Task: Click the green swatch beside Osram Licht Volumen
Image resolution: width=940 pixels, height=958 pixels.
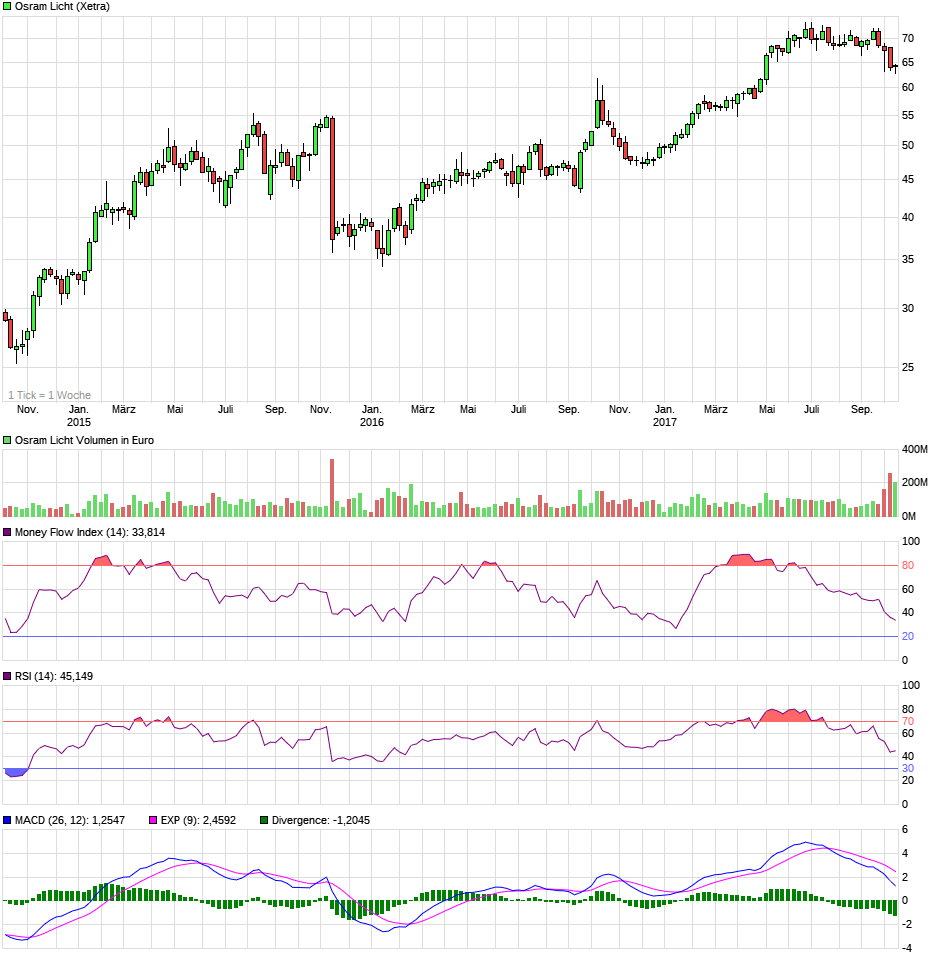Action: pos(7,441)
